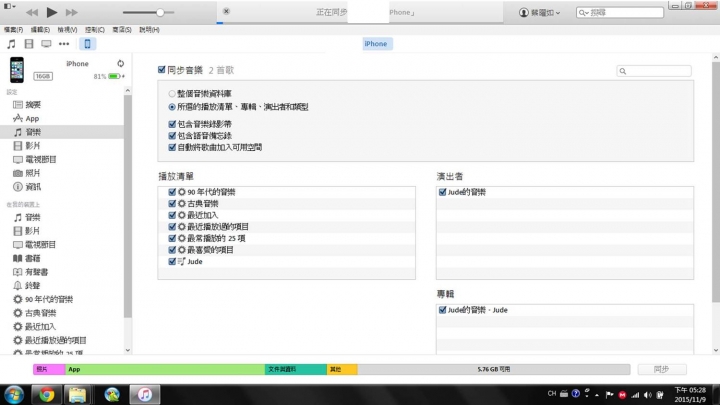This screenshot has width=720, height=405.
Task: Uncheck 90 年代的音樂 in playlist list
Action: [172, 192]
